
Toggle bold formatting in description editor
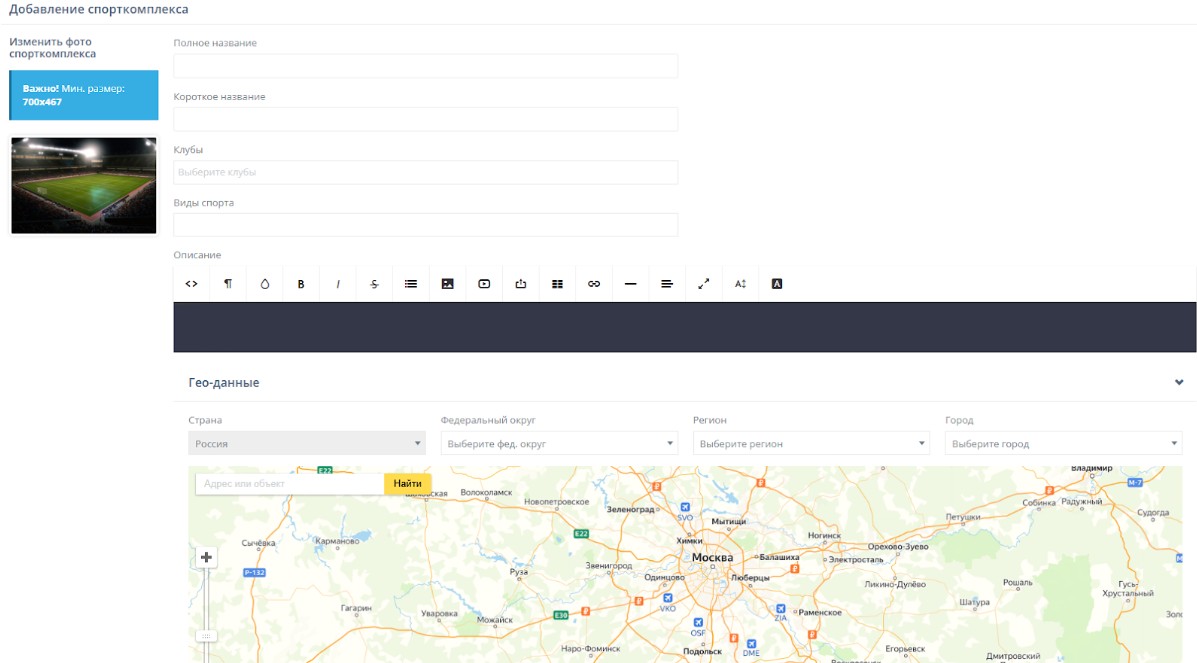[x=301, y=284]
